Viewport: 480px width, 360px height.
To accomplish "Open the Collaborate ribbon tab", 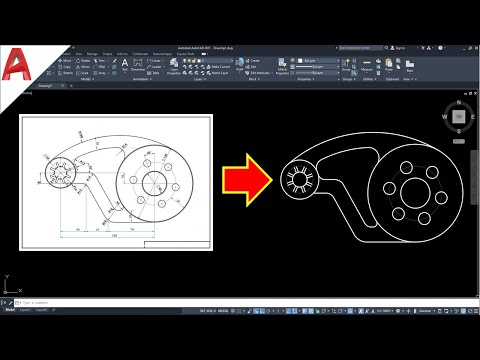I will tap(140, 54).
